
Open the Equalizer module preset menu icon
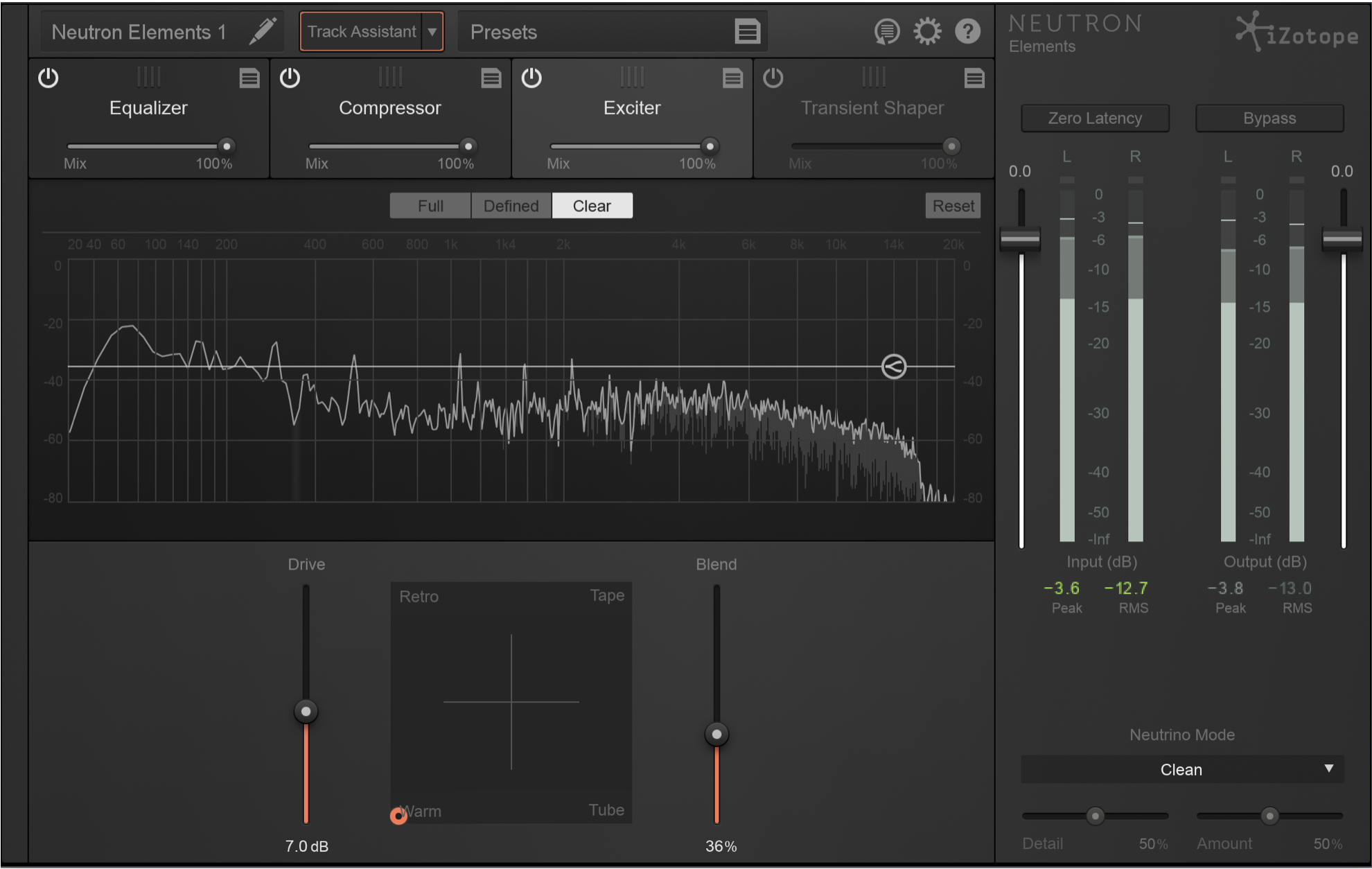249,78
